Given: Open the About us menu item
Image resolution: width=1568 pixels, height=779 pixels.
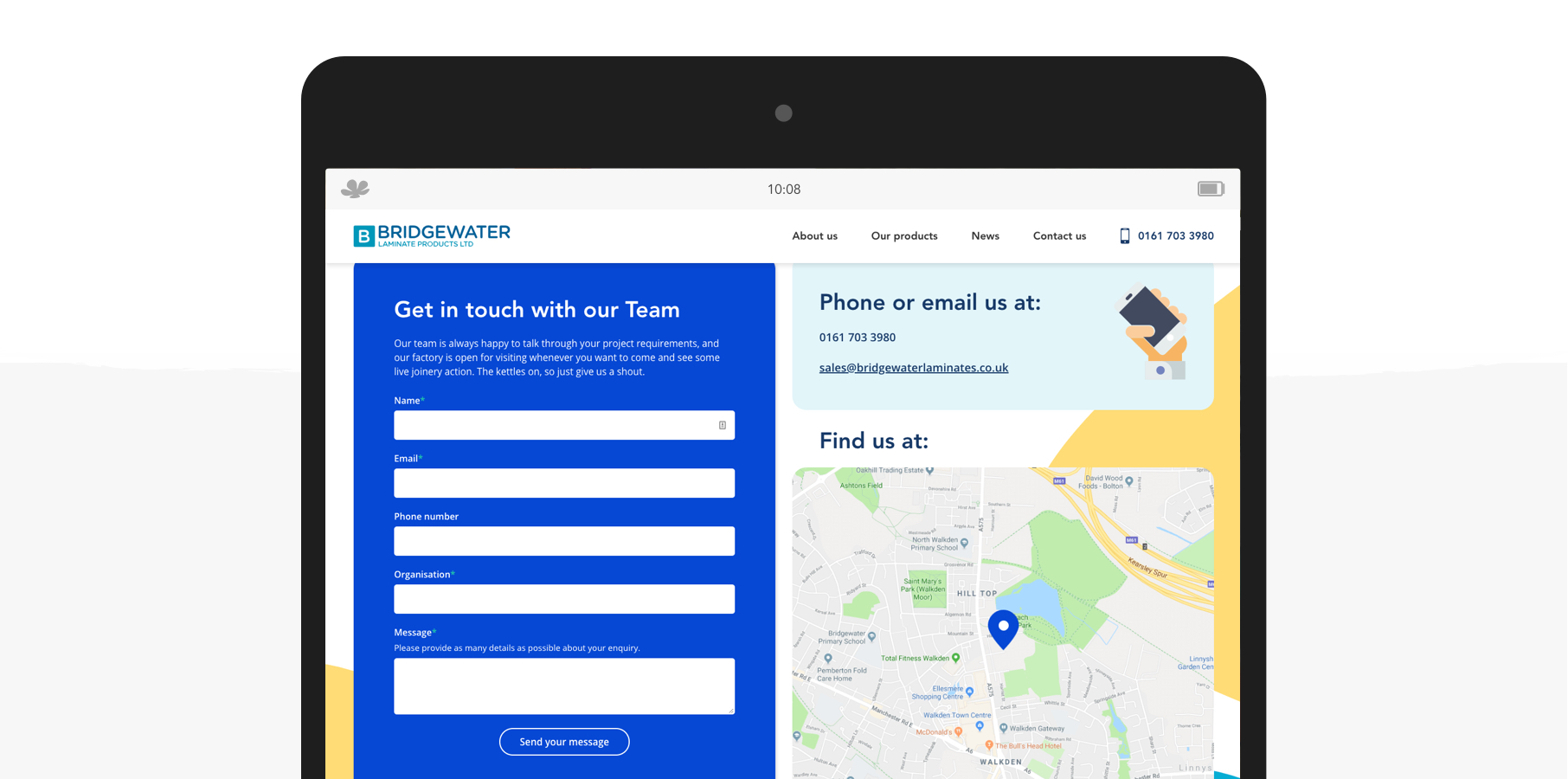Looking at the screenshot, I should (814, 235).
